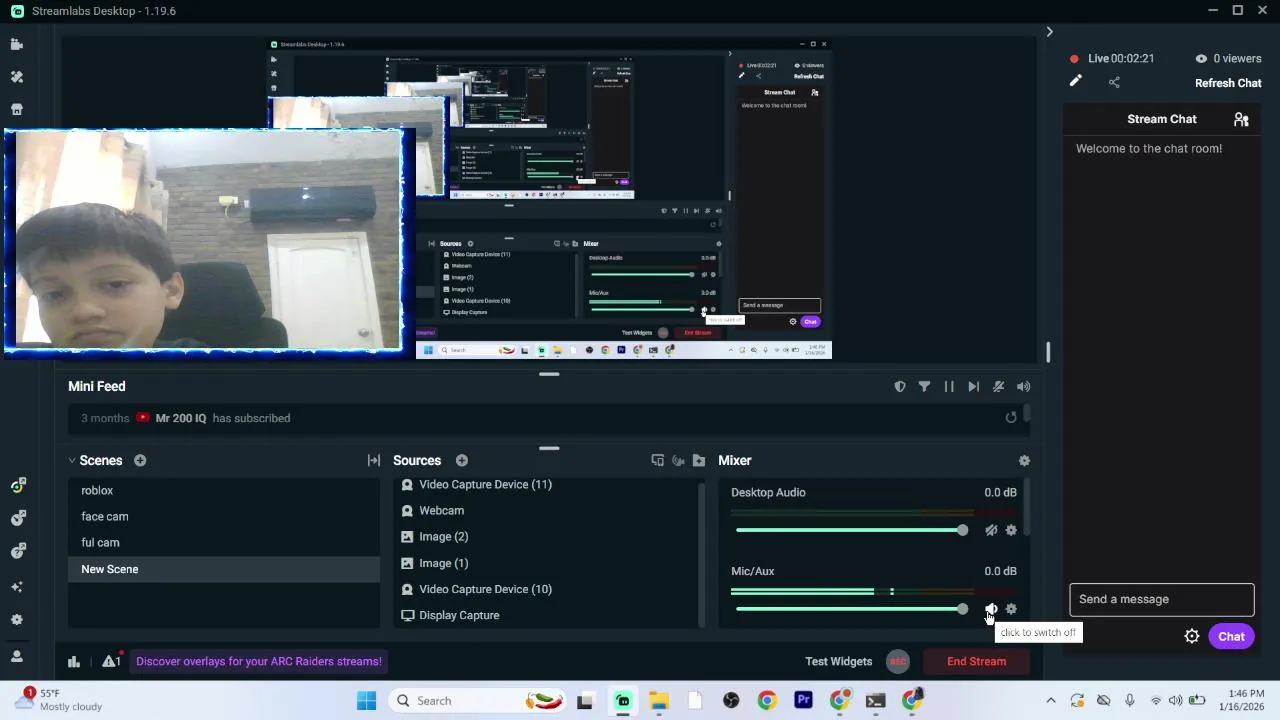Collapse the Scenes collection chevron
The height and width of the screenshot is (720, 1280).
click(x=72, y=460)
